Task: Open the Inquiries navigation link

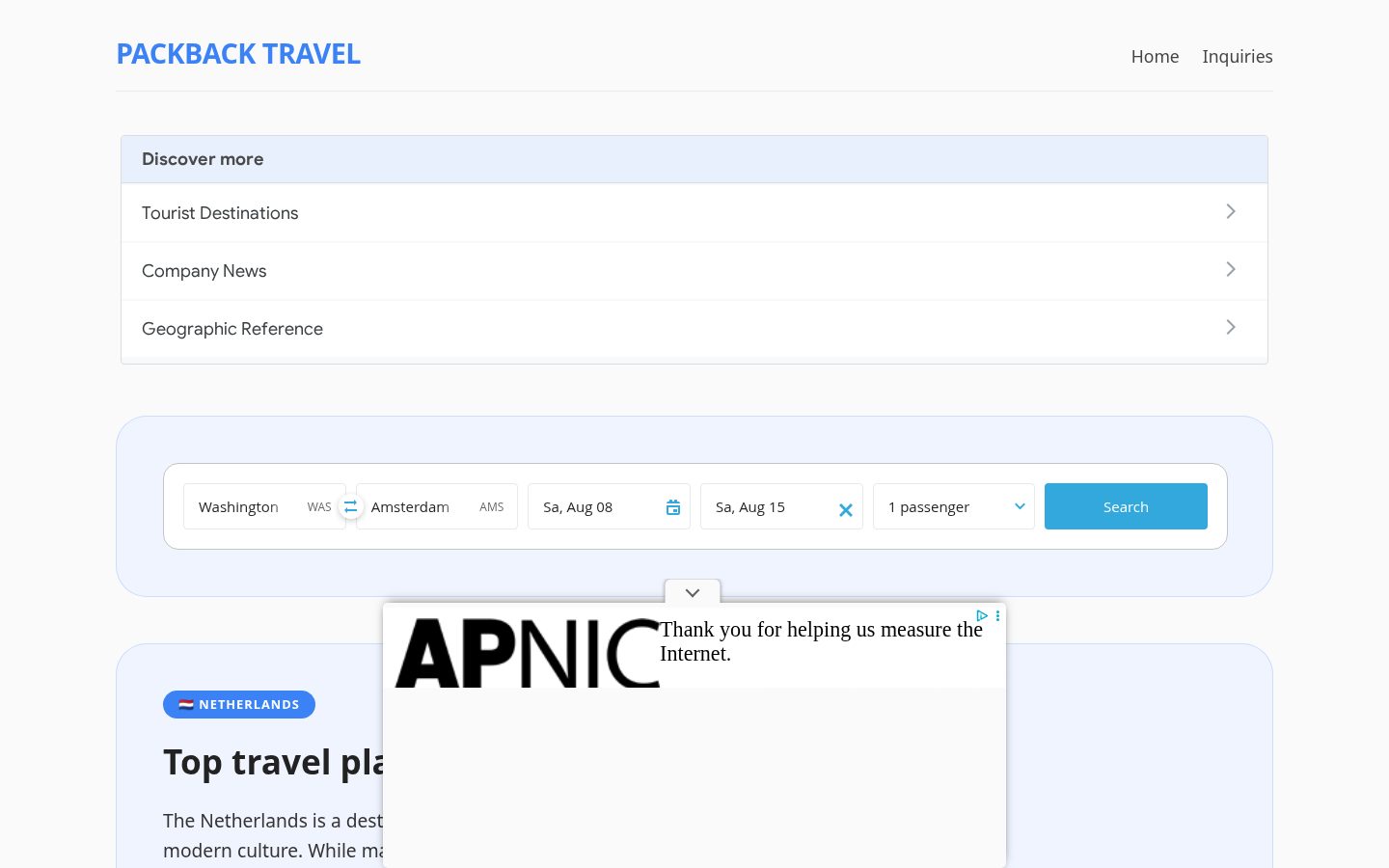Action: coord(1238,56)
